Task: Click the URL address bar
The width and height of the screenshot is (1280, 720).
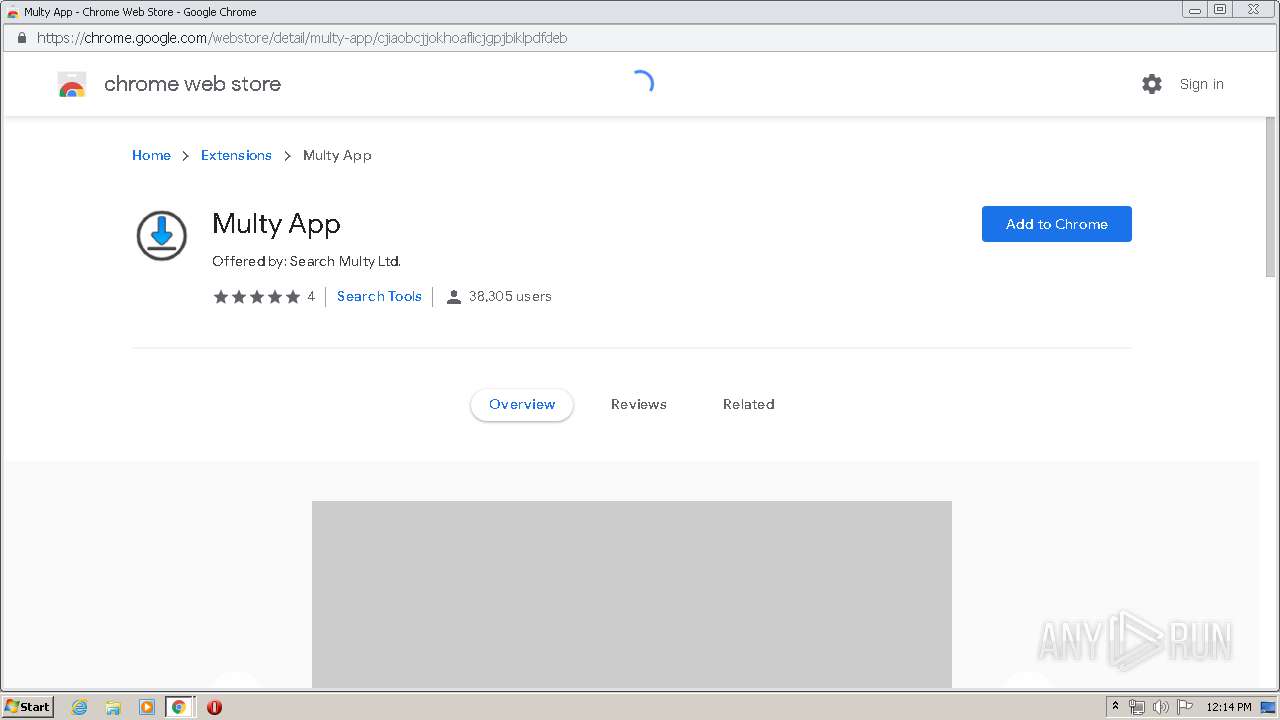Action: pos(640,38)
